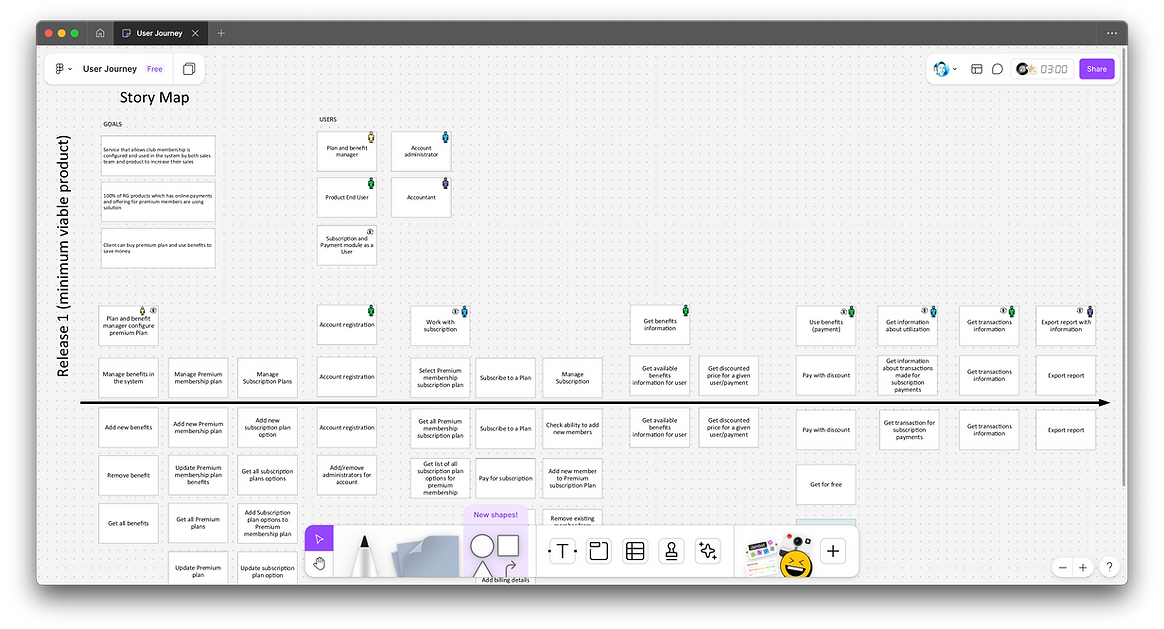Viewport: 1164px width, 629px height.
Task: Open more tools with the plus button
Action: click(x=833, y=551)
